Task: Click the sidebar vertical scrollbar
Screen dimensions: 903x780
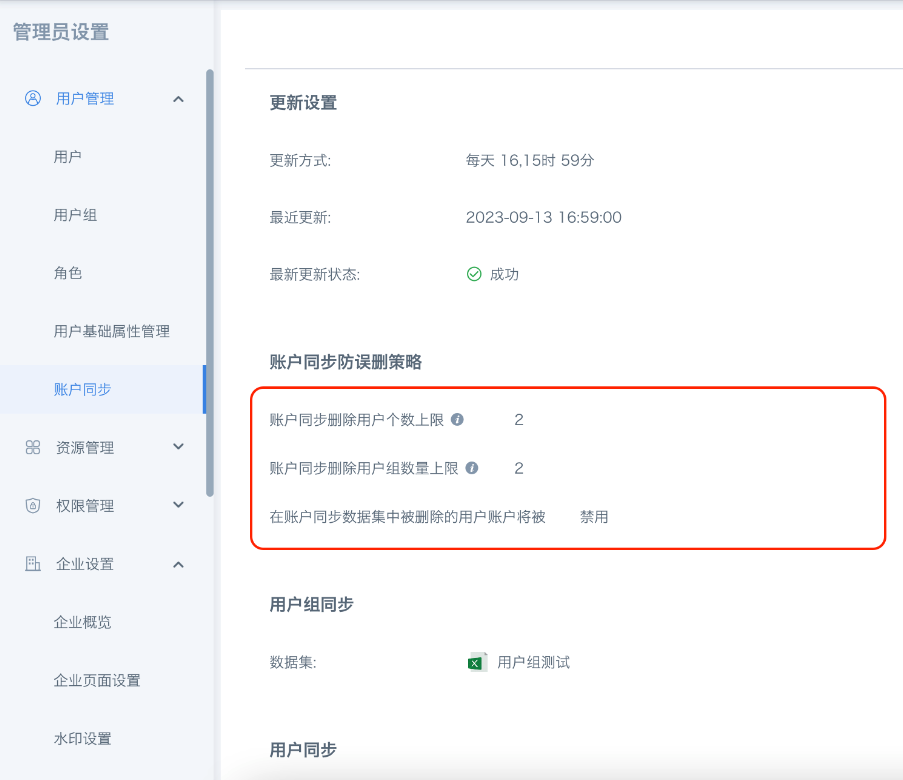Action: 209,280
